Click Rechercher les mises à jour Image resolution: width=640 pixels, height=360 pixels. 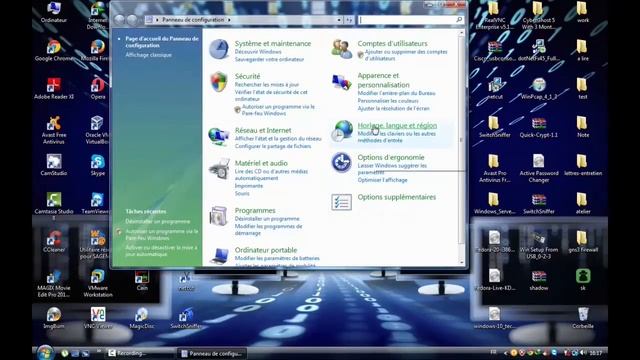[x=267, y=84]
